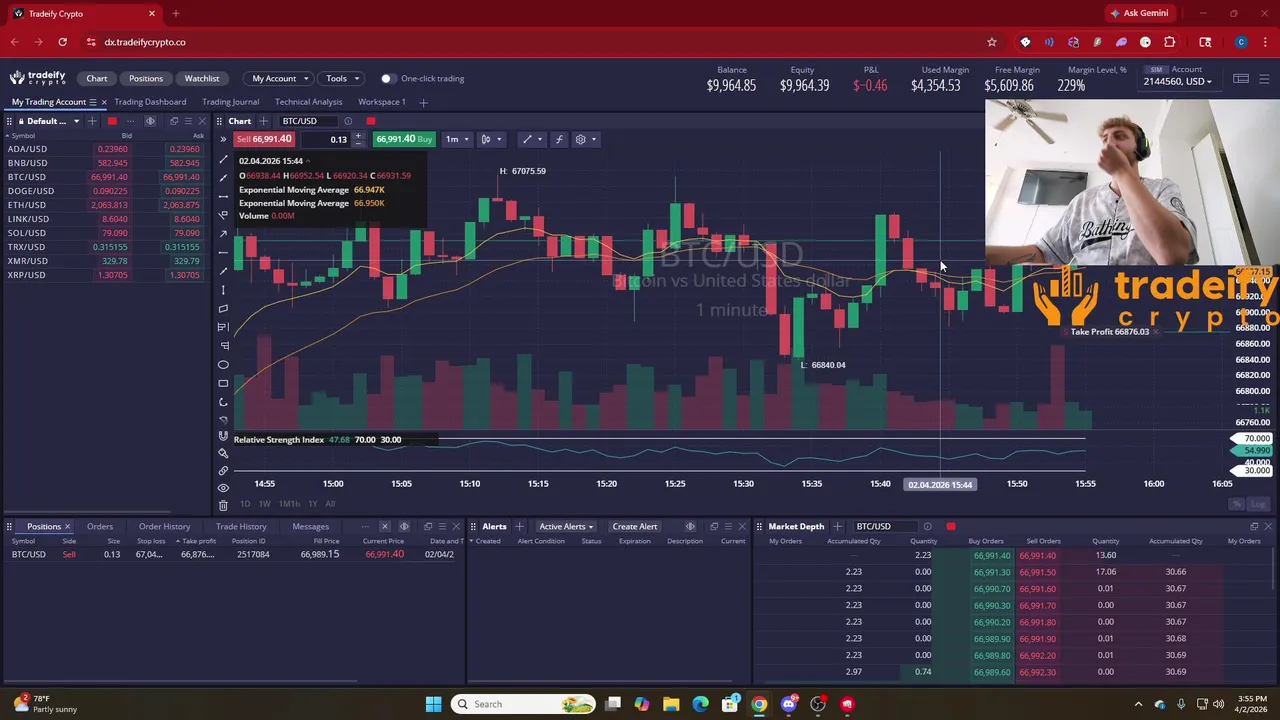
Task: Open Chrome from the Windows taskbar
Action: (759, 704)
